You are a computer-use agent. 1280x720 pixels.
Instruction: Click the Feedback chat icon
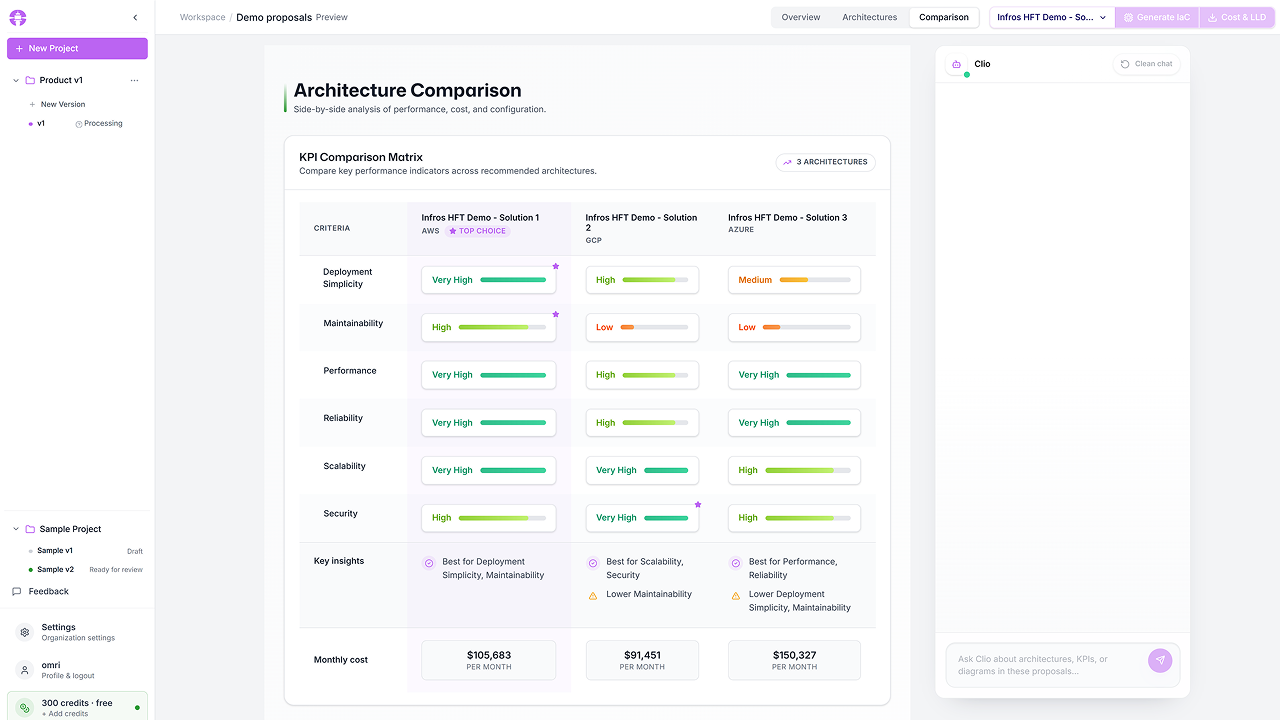tap(16, 591)
